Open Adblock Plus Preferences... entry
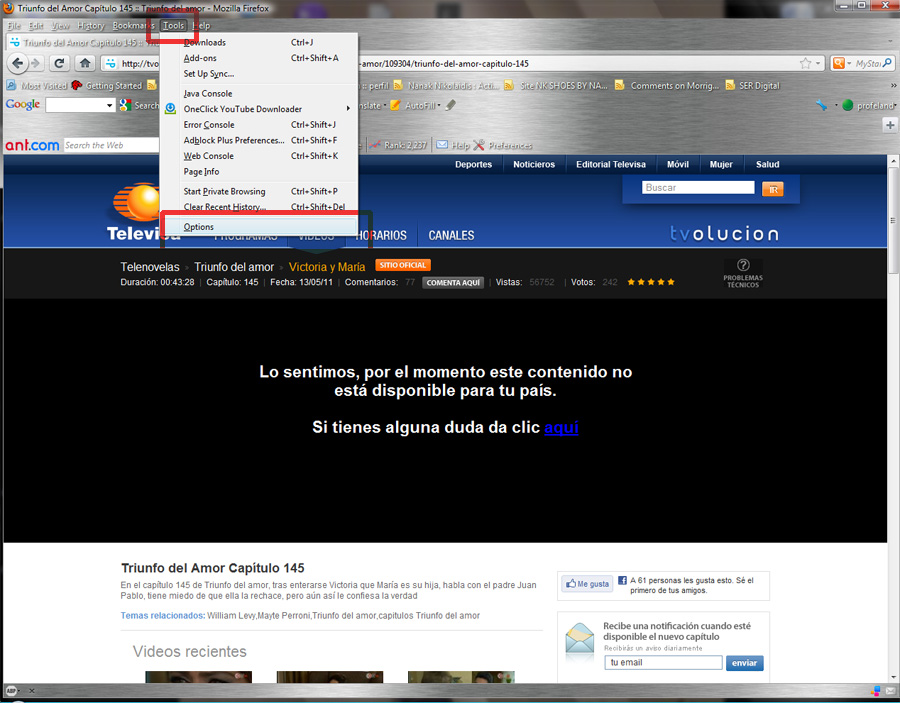This screenshot has height=703, width=900. click(x=259, y=140)
